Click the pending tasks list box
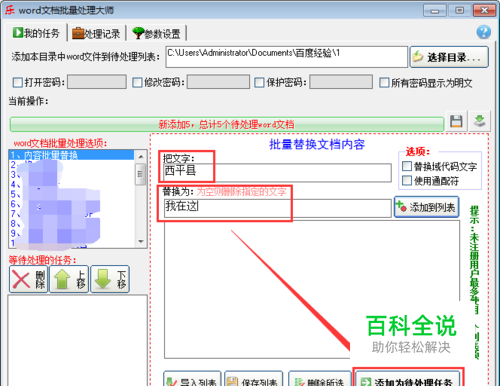The image size is (500, 386). [78, 340]
